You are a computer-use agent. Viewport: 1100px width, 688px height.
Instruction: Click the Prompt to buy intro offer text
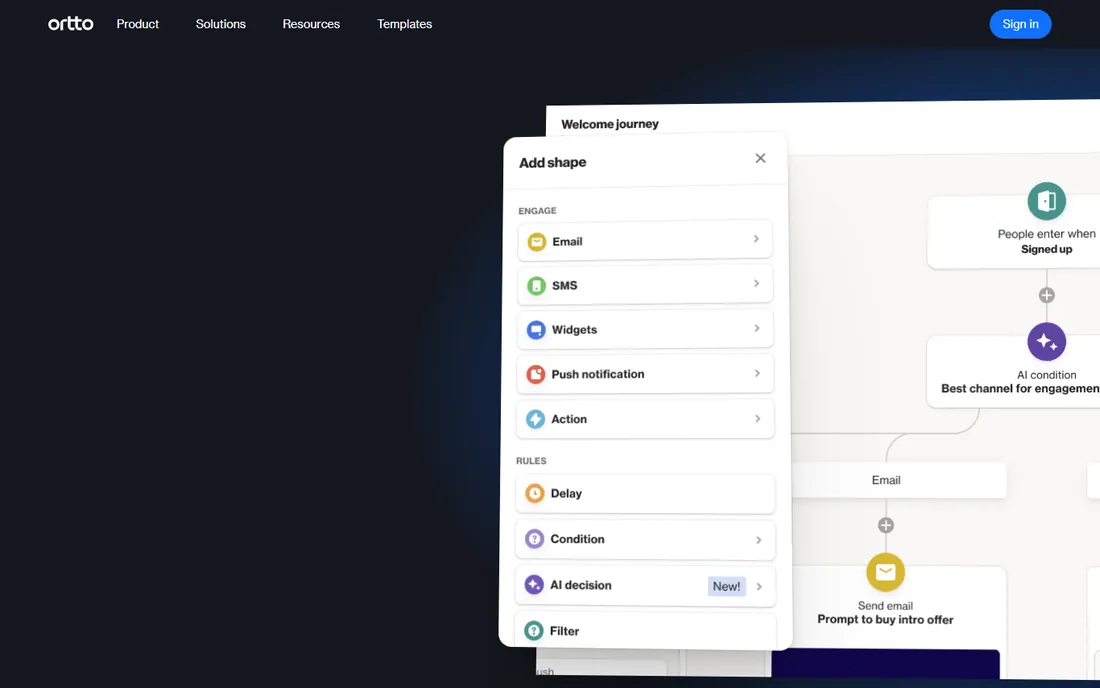click(885, 620)
